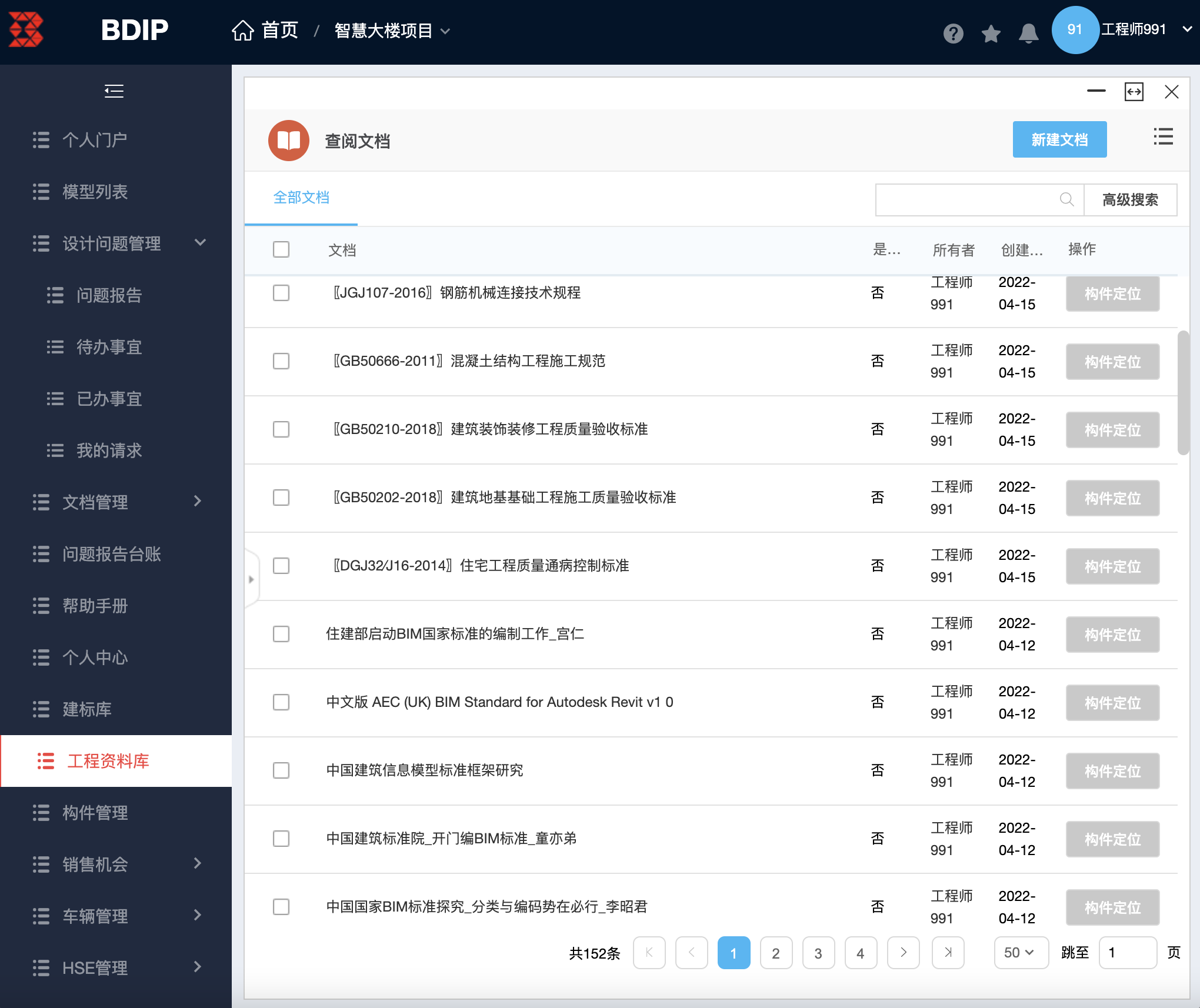The height and width of the screenshot is (1008, 1200).
Task: Toggle the select-all checkbox in header
Action: (x=281, y=249)
